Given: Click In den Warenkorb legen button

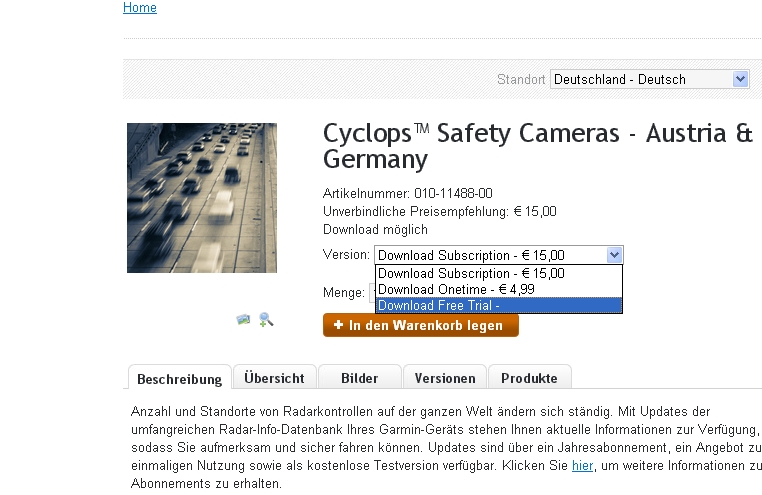Looking at the screenshot, I should click(421, 325).
